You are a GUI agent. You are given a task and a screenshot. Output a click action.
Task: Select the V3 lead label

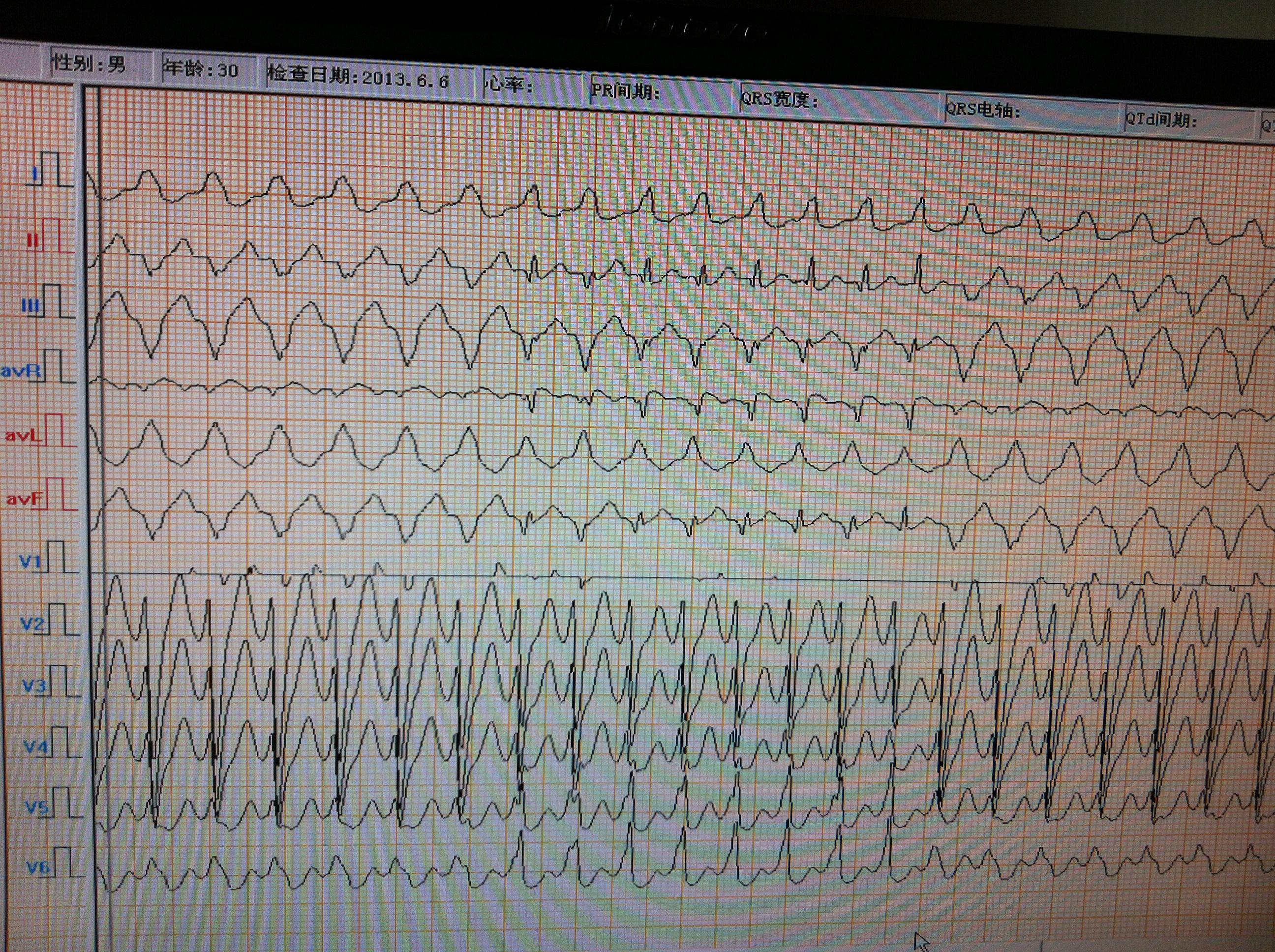click(34, 686)
